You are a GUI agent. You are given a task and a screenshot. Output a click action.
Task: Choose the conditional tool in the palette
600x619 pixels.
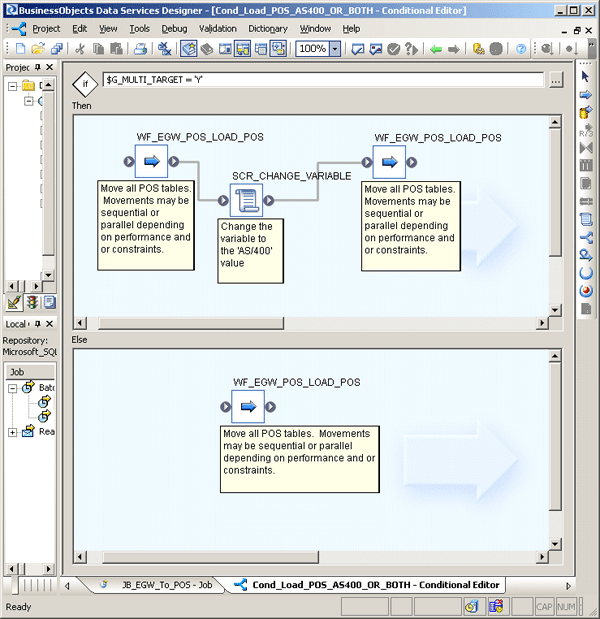585,237
